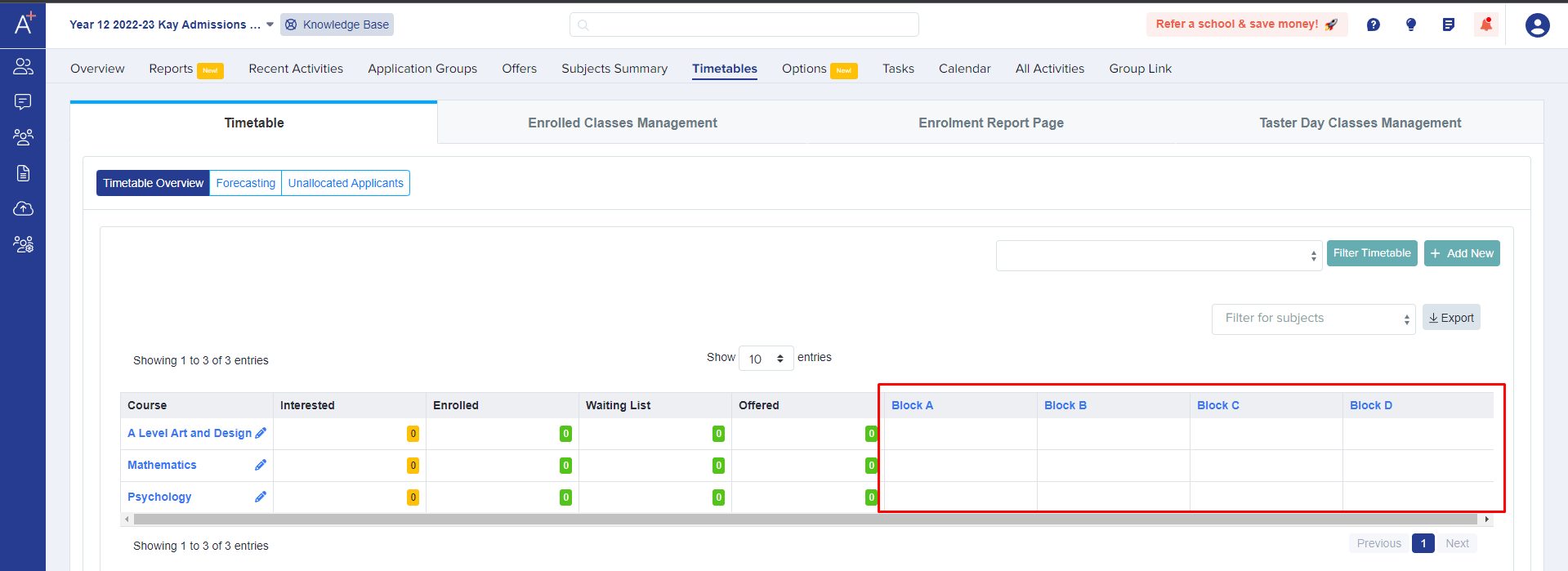Screen dimensions: 1568x571
Task: Click the Block C column header
Action: [x=1218, y=405]
